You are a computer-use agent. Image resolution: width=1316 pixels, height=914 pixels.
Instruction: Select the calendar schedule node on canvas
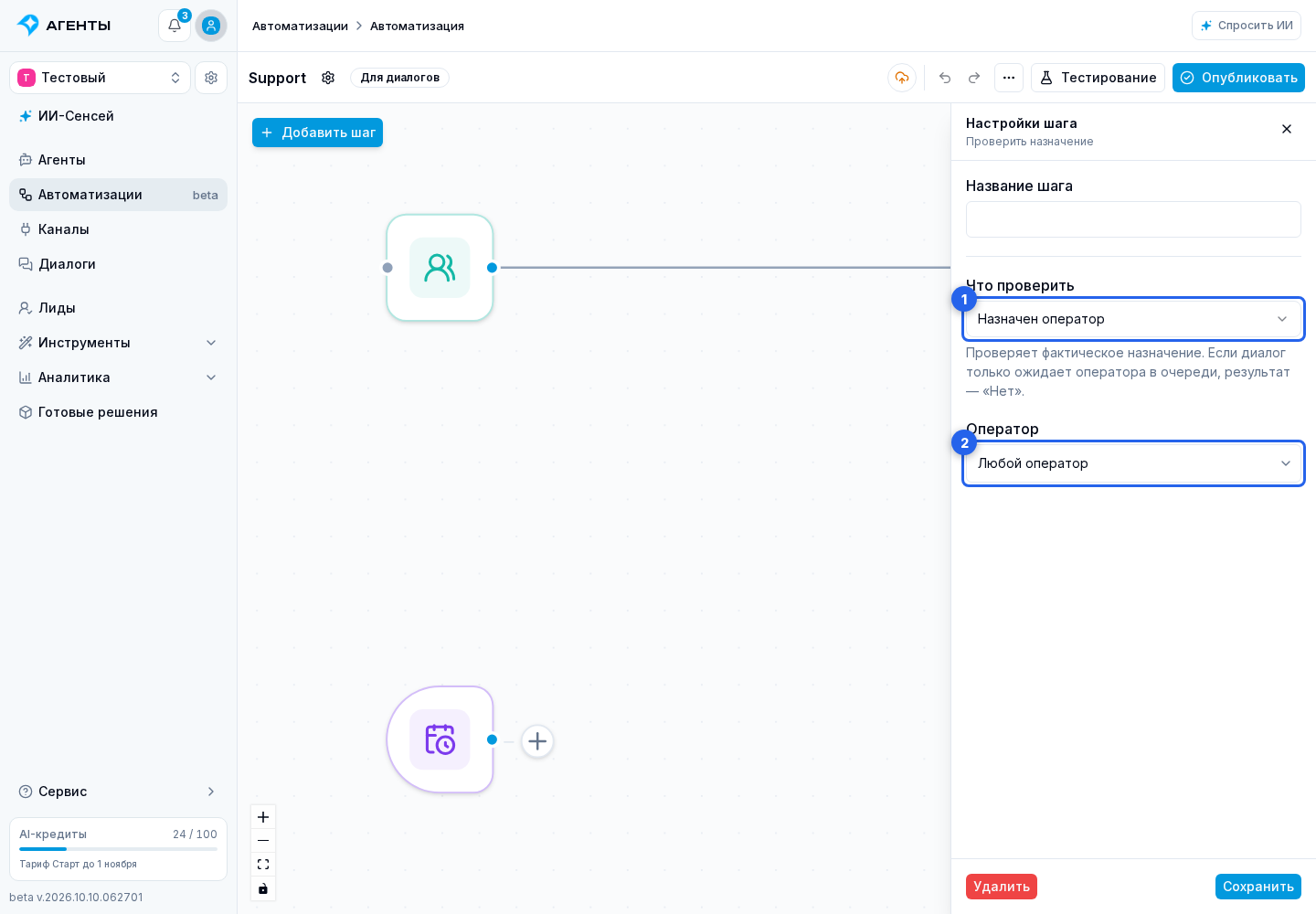pos(440,739)
